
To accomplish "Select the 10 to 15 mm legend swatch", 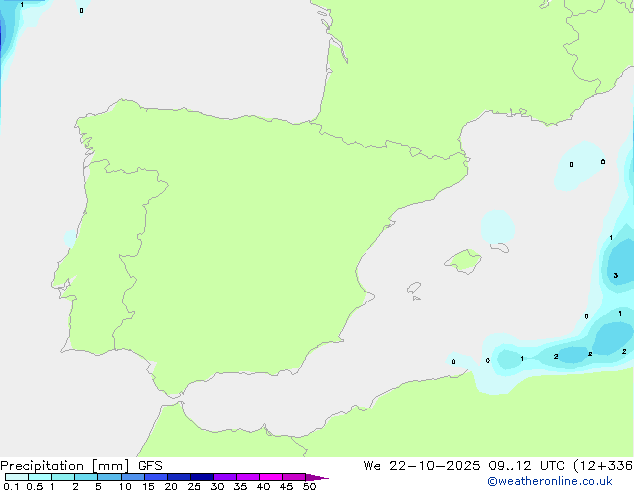I will (133, 477).
